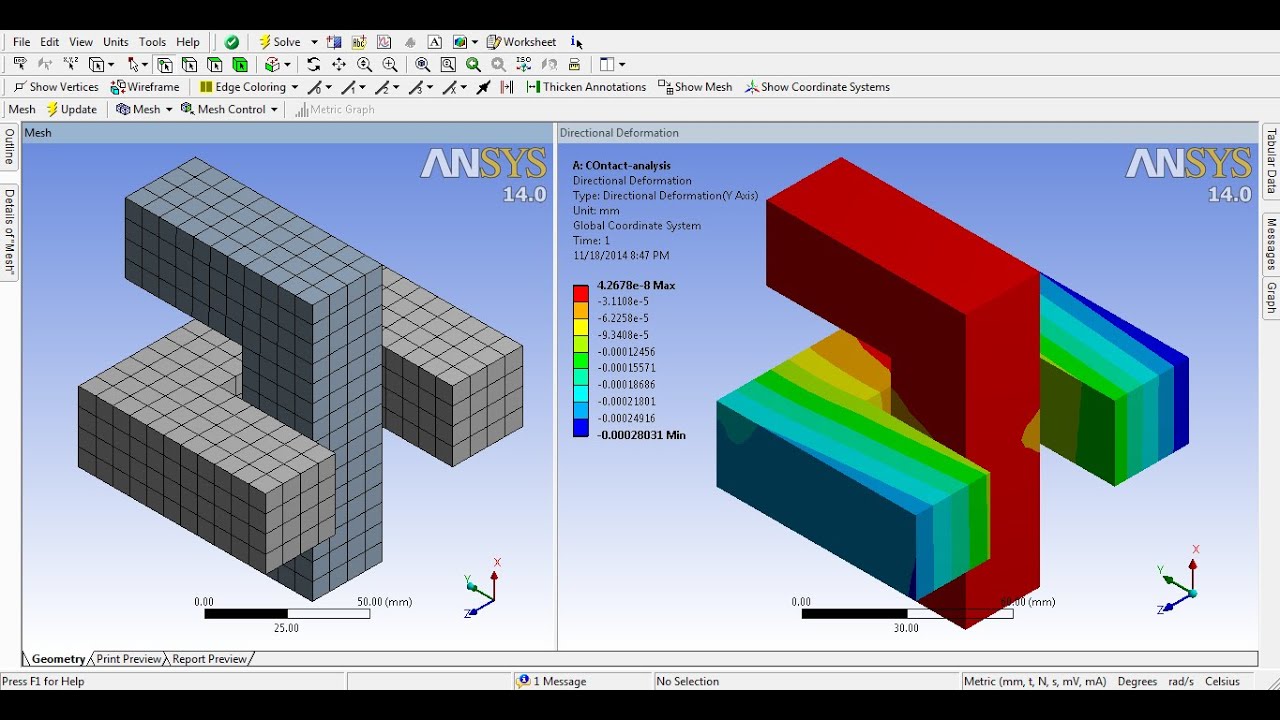The width and height of the screenshot is (1280, 720).
Task: Click the Look At icon
Action: [x=549, y=64]
